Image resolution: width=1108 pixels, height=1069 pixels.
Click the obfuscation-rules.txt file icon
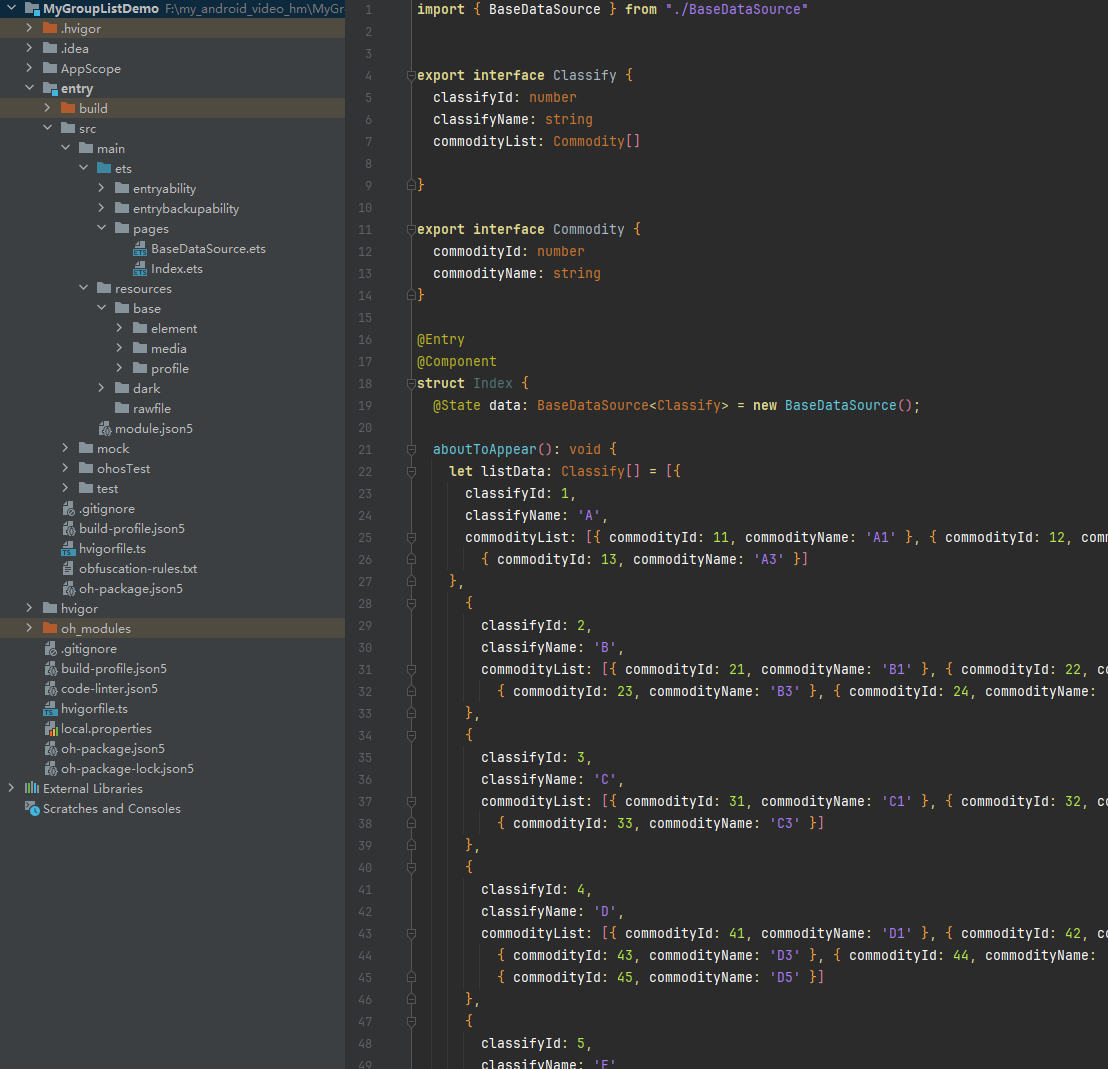(69, 569)
